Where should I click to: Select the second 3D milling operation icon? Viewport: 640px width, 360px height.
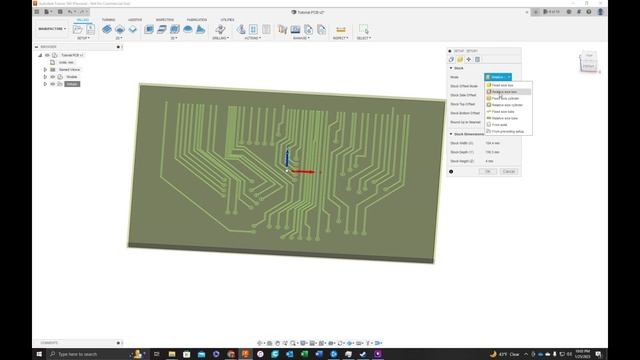pyautogui.click(x=162, y=29)
